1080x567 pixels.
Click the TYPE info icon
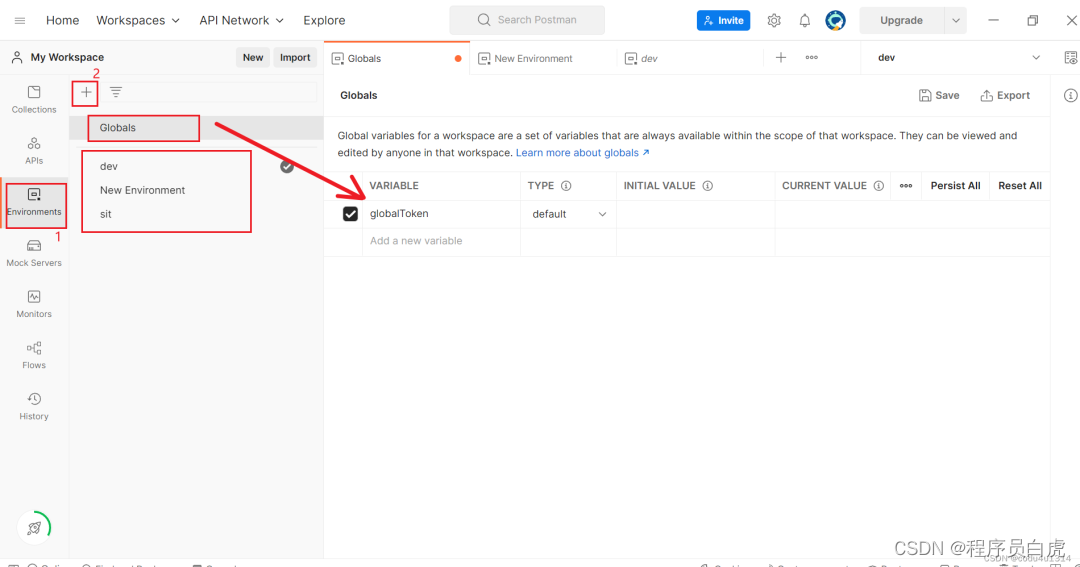(566, 186)
